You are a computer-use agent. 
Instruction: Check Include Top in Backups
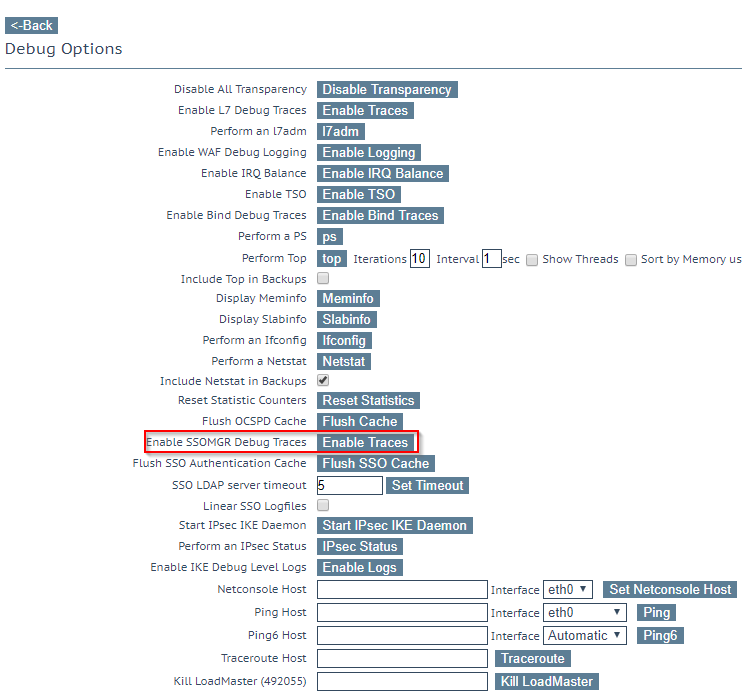(323, 278)
